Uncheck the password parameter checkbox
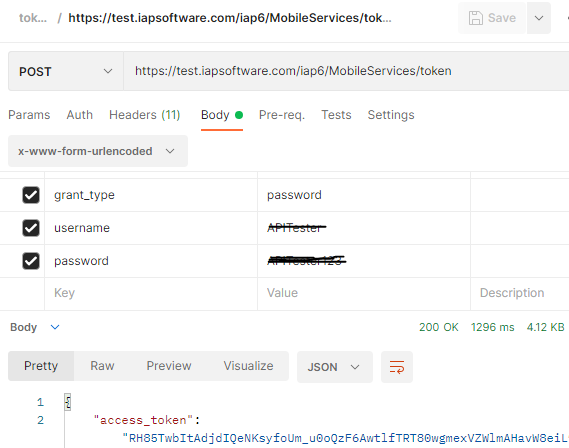 click(x=31, y=261)
